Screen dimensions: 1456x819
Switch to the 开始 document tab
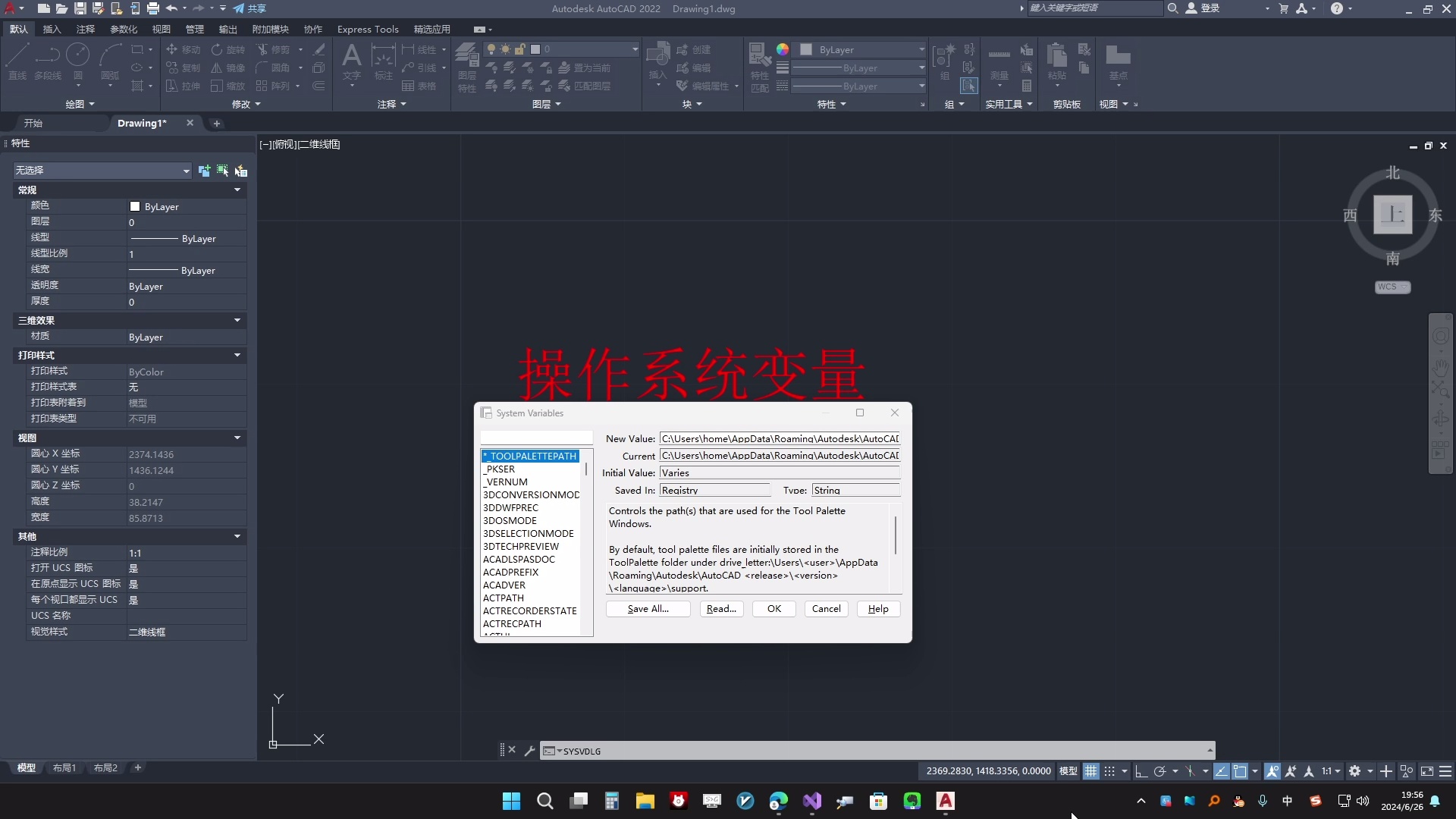click(33, 123)
